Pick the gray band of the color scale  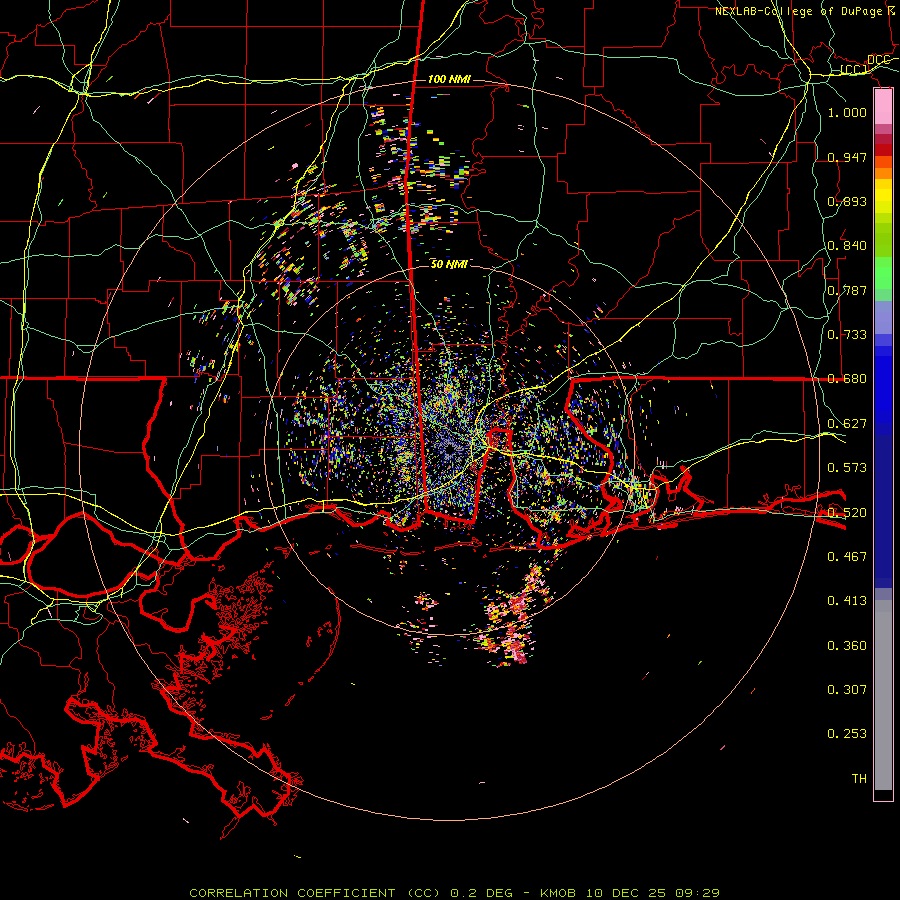883,695
